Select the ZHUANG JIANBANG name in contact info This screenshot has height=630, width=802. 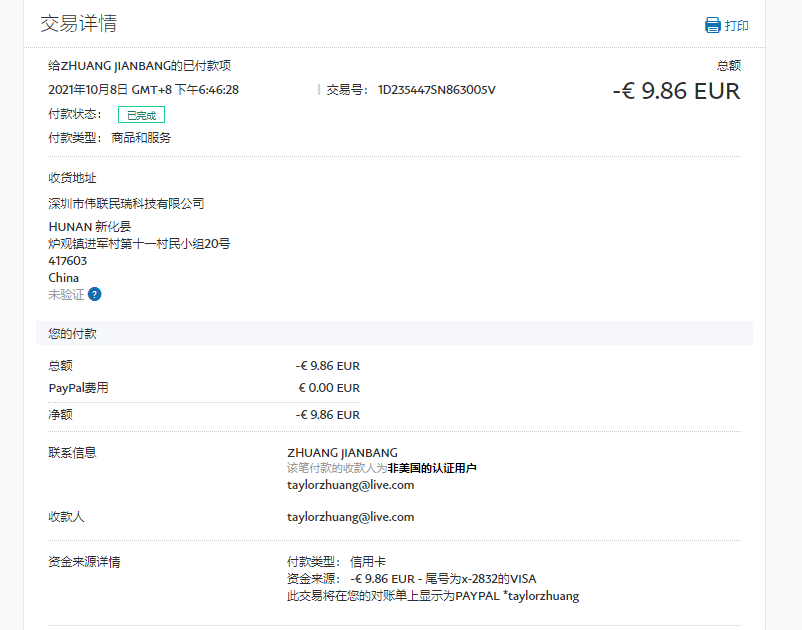pyautogui.click(x=342, y=453)
